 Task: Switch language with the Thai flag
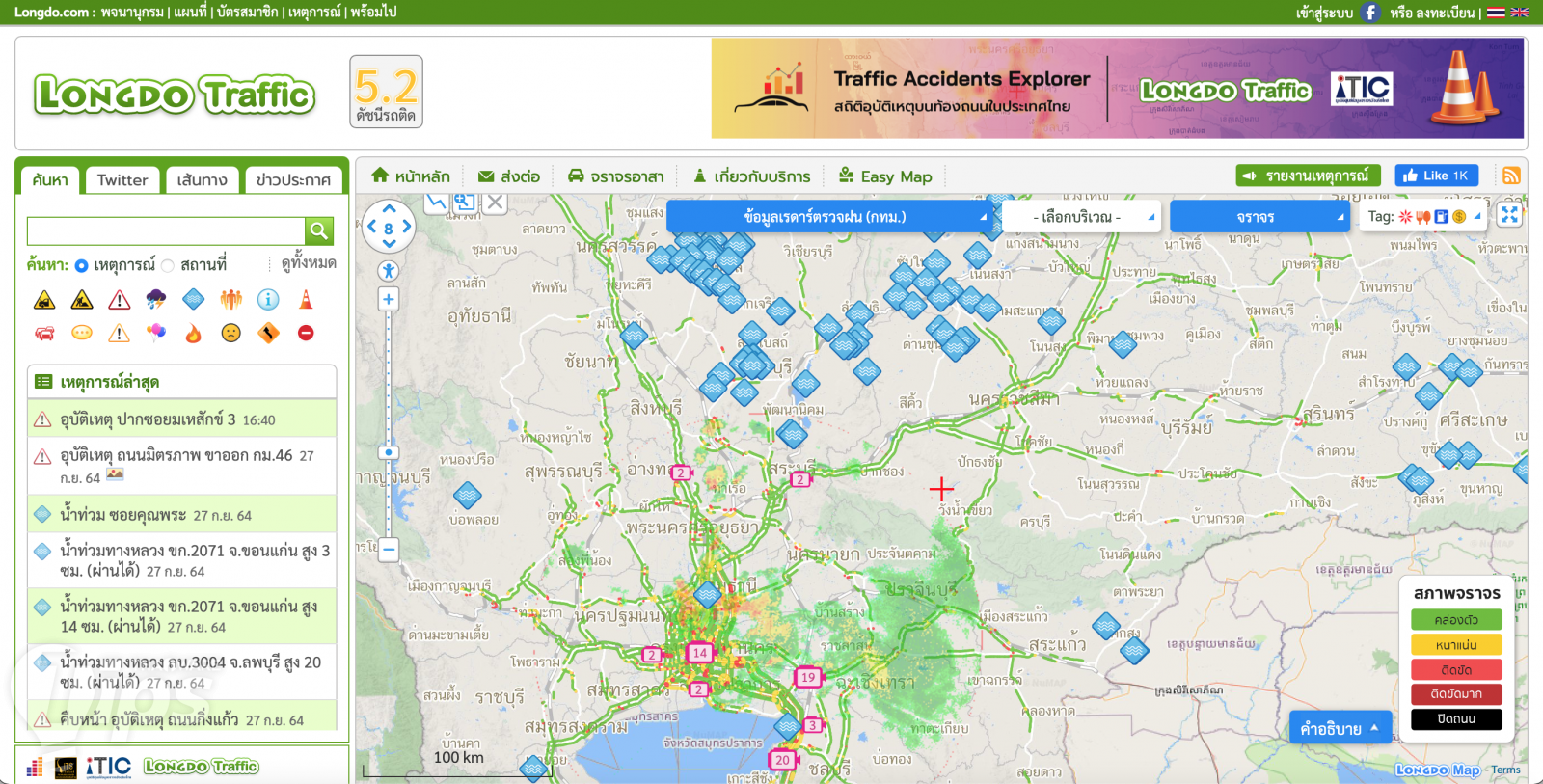click(1496, 13)
